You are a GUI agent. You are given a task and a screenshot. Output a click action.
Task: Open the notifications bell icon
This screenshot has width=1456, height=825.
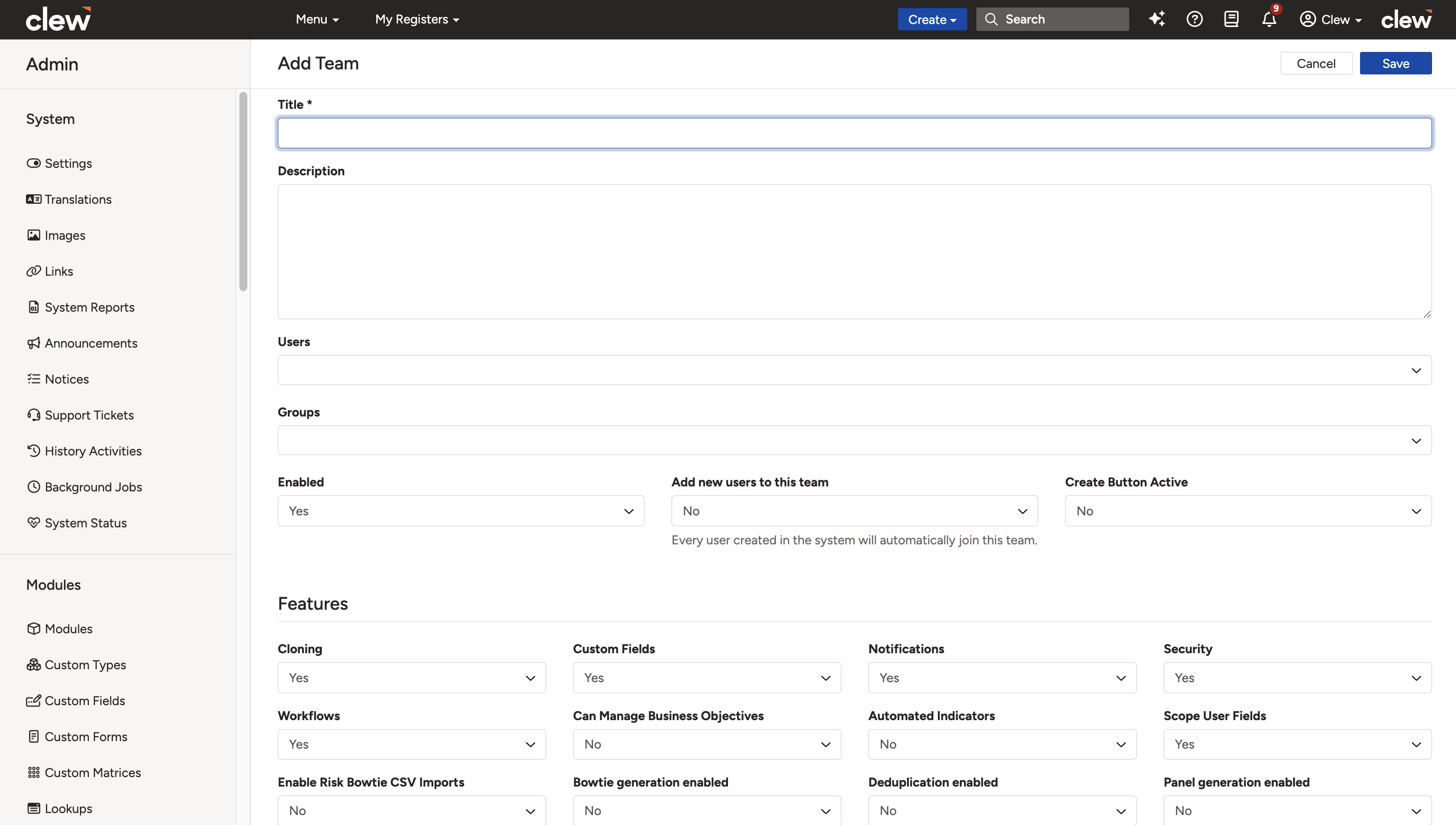1269,19
